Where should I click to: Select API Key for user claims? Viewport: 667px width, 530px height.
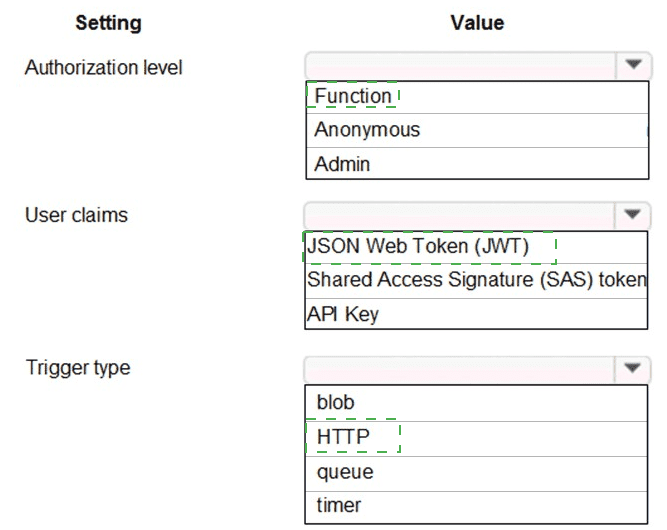point(343,314)
